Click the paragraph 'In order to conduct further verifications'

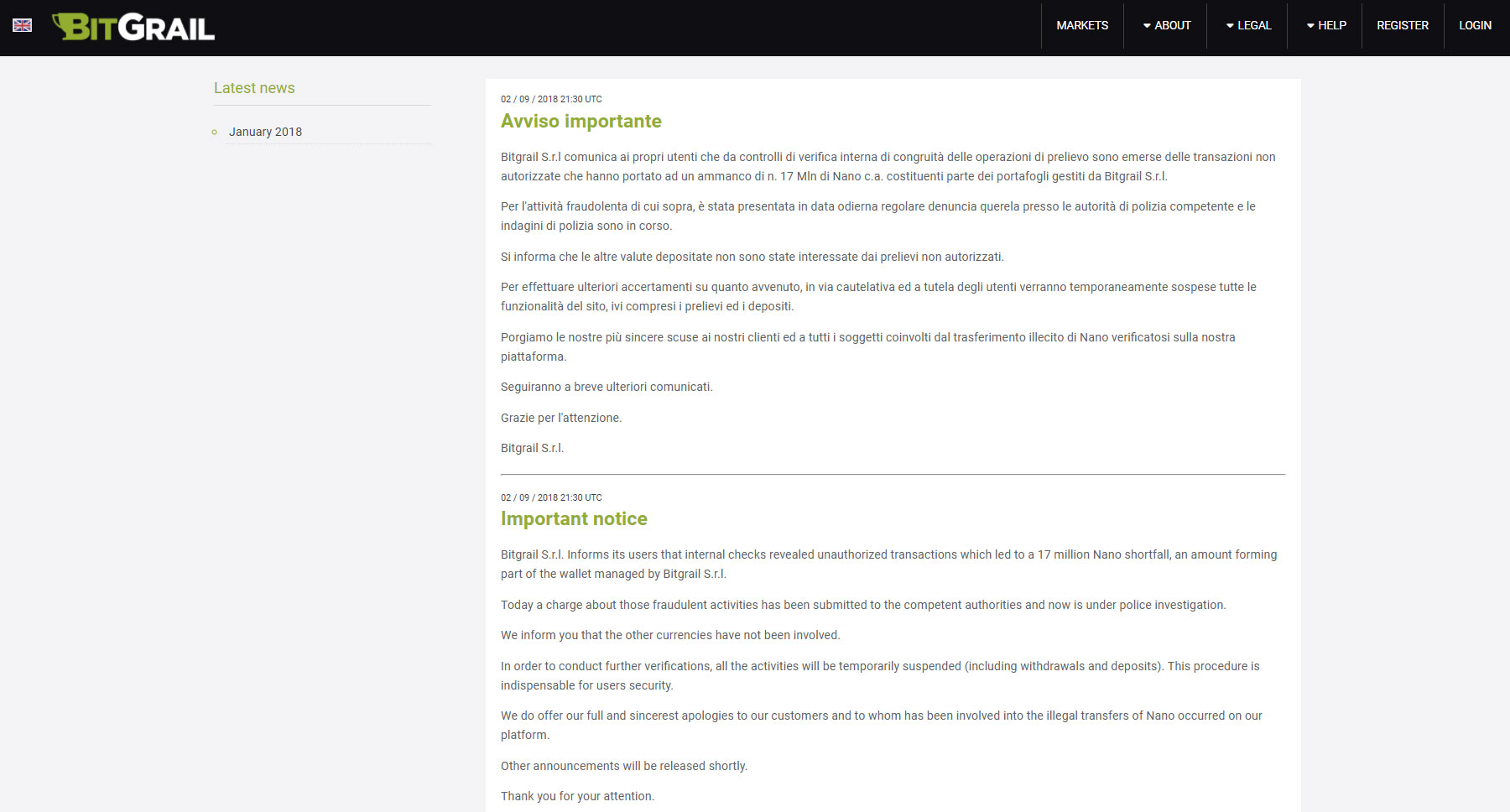[880, 675]
